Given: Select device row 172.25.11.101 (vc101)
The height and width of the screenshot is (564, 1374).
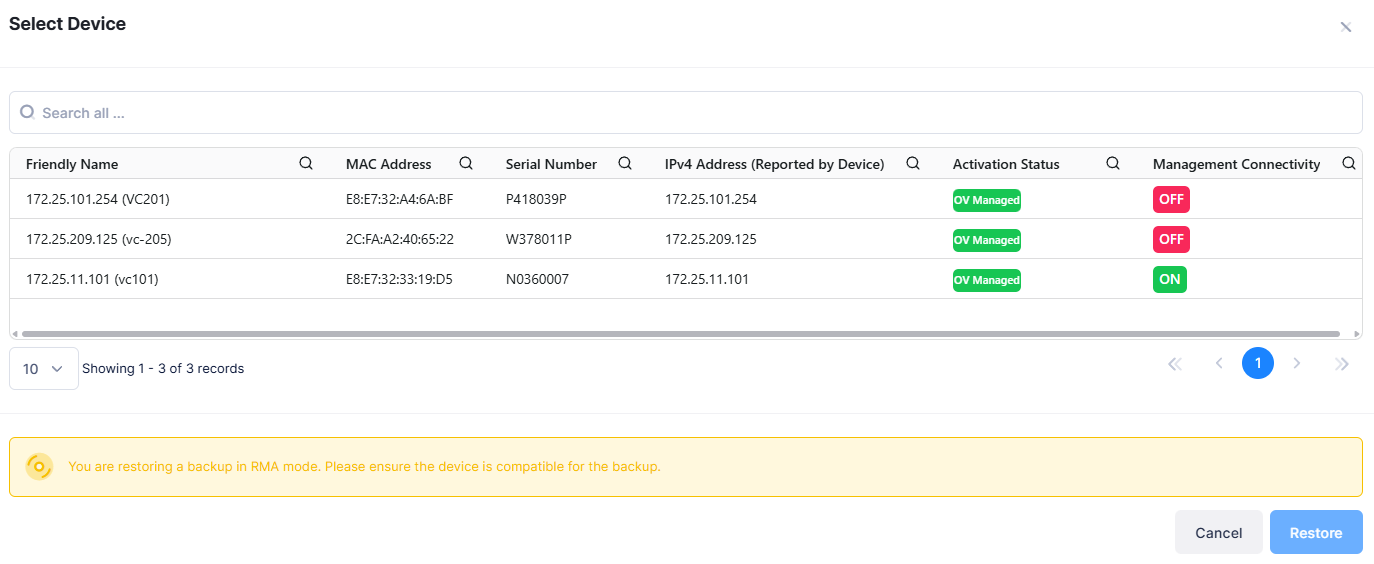Looking at the screenshot, I should tap(92, 280).
